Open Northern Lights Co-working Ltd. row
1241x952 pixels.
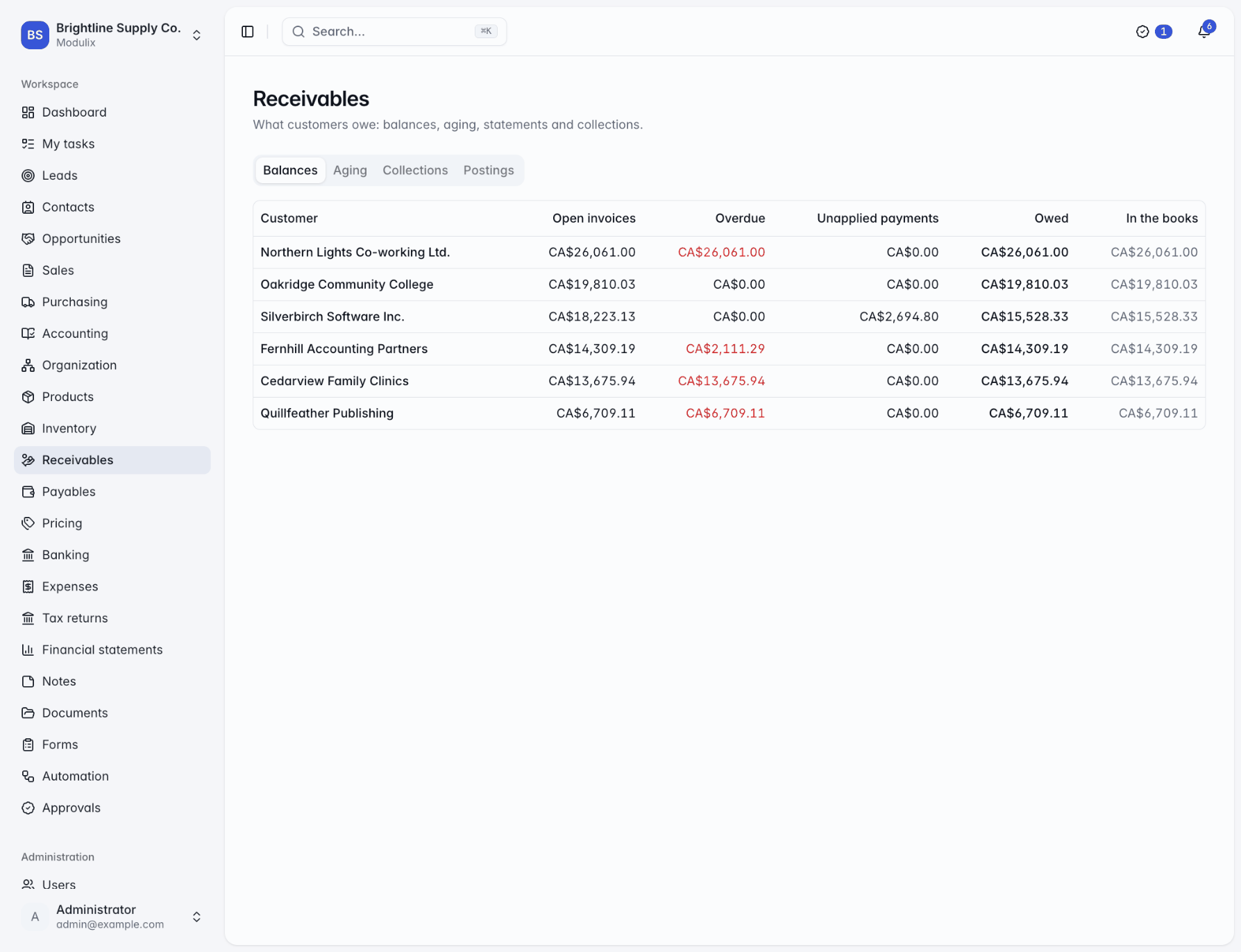coord(729,253)
